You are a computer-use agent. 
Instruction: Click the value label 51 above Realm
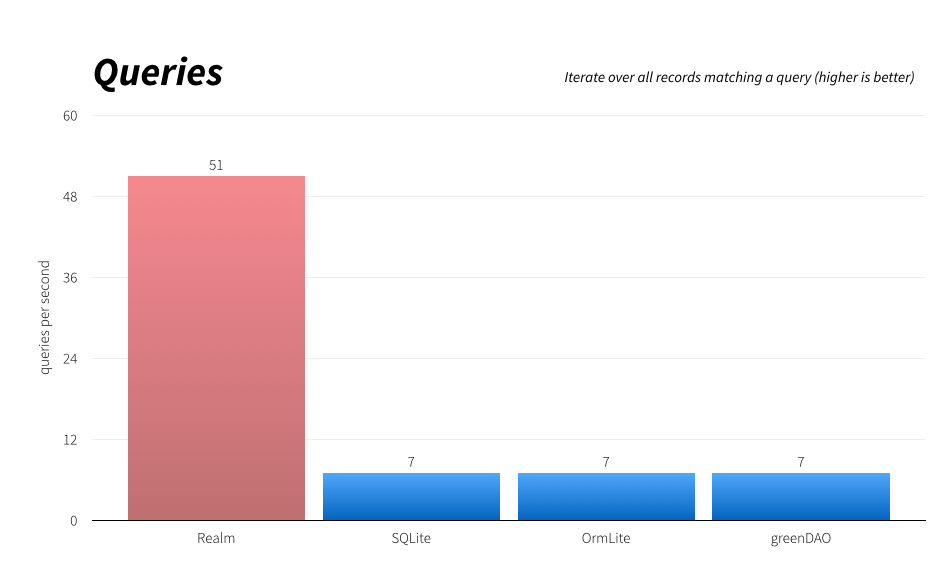pyautogui.click(x=216, y=165)
